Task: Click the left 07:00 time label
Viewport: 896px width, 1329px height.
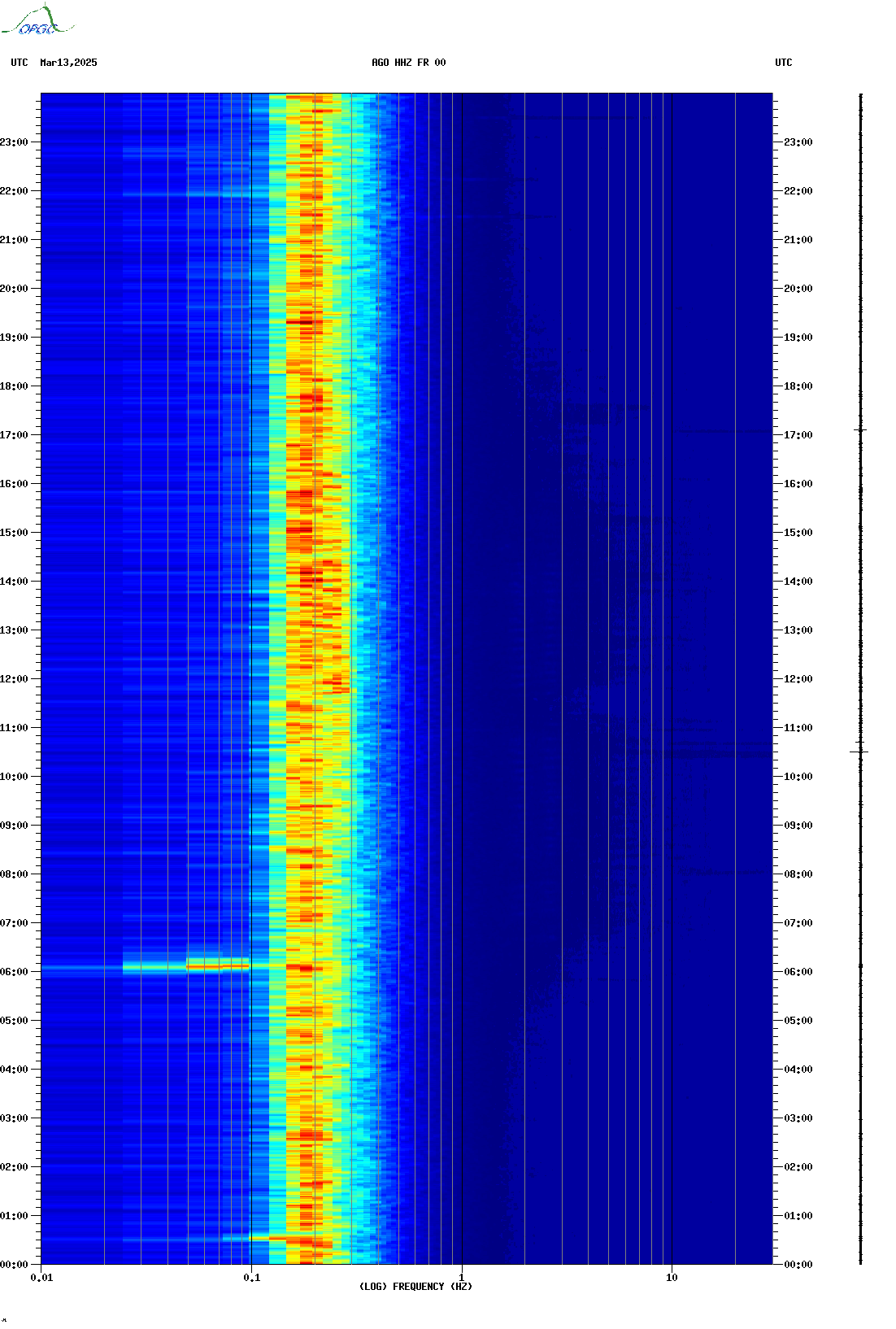Action: [14, 923]
